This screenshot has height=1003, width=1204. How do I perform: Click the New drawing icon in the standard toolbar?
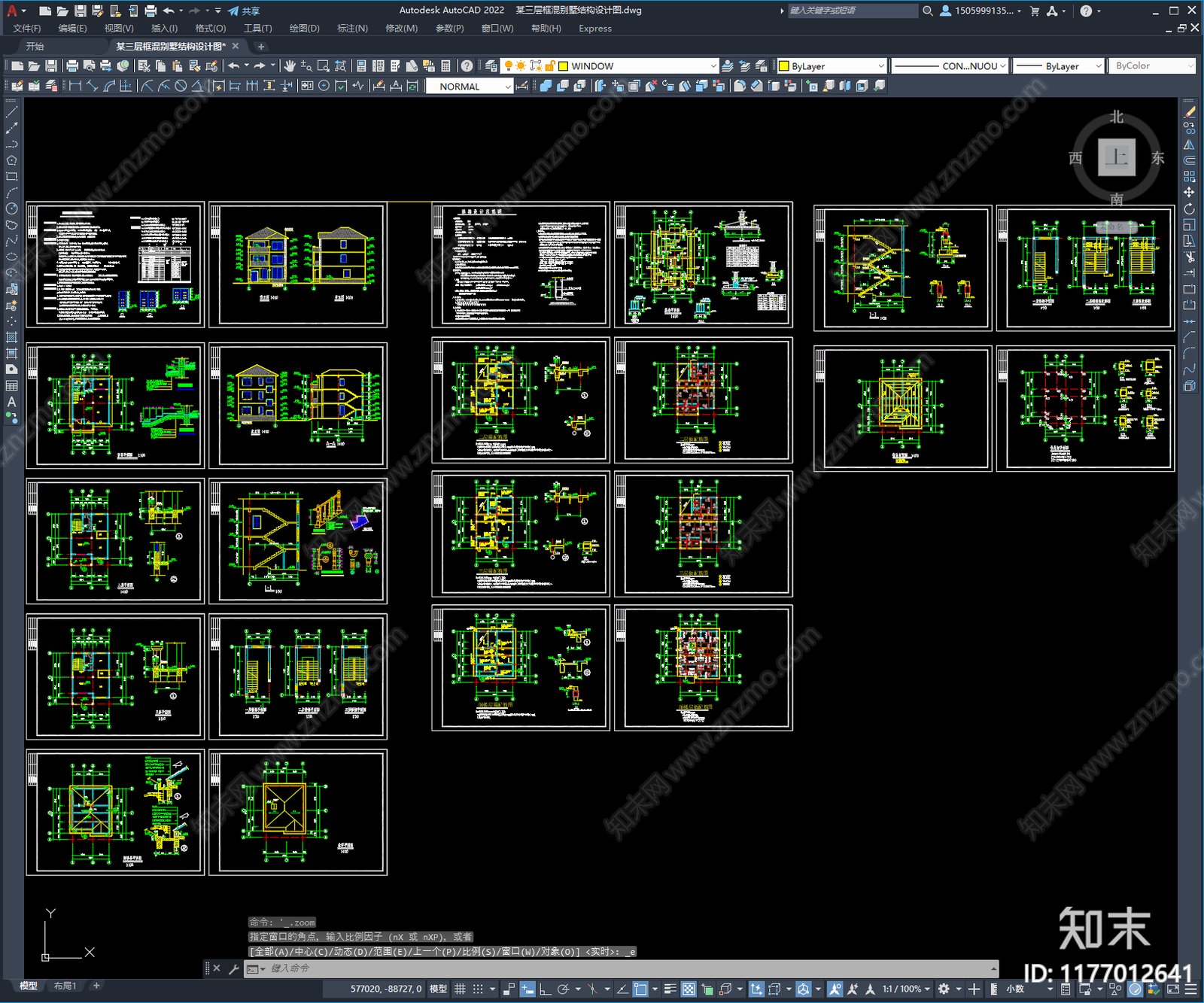point(17,66)
